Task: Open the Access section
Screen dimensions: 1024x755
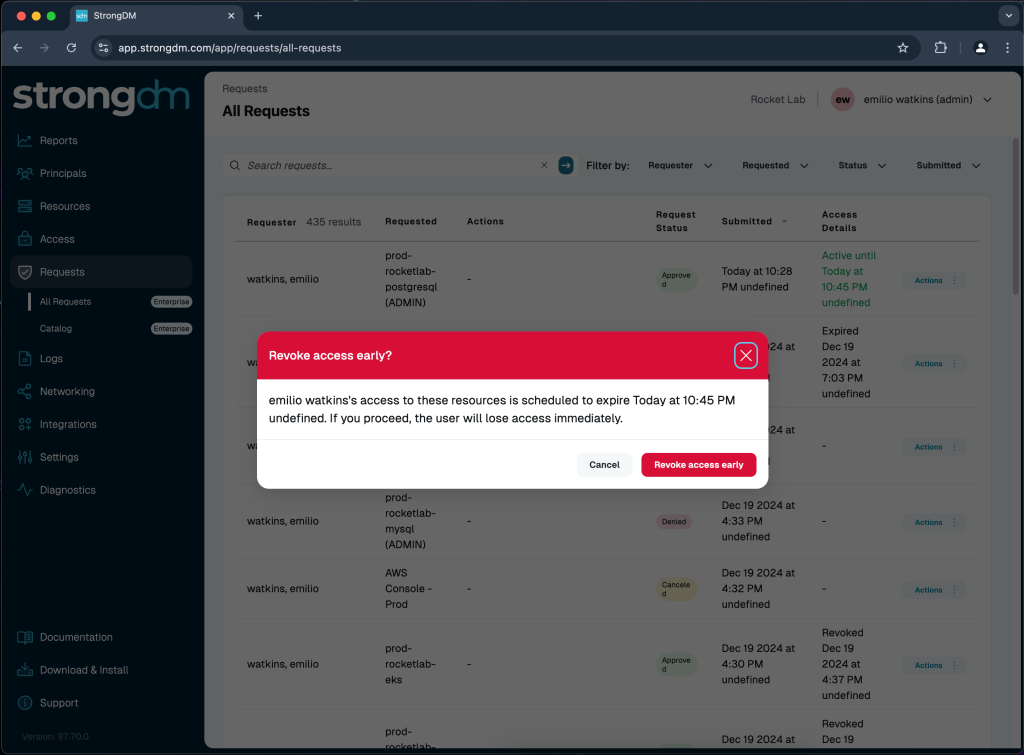Action: click(x=57, y=239)
